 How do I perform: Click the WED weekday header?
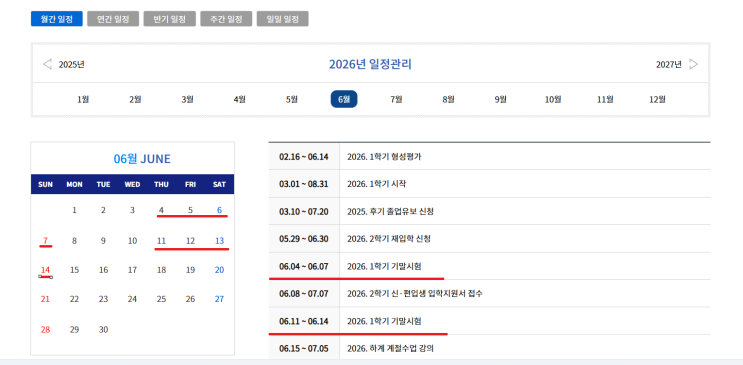[132, 185]
